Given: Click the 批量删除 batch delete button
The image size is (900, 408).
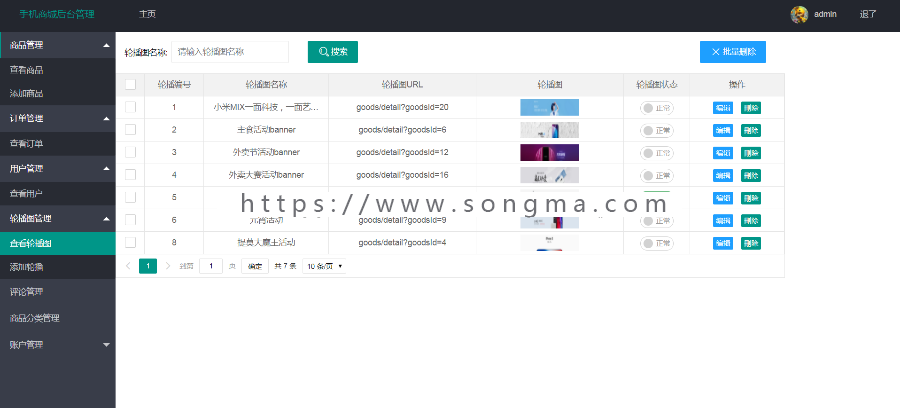Looking at the screenshot, I should click(733, 52).
